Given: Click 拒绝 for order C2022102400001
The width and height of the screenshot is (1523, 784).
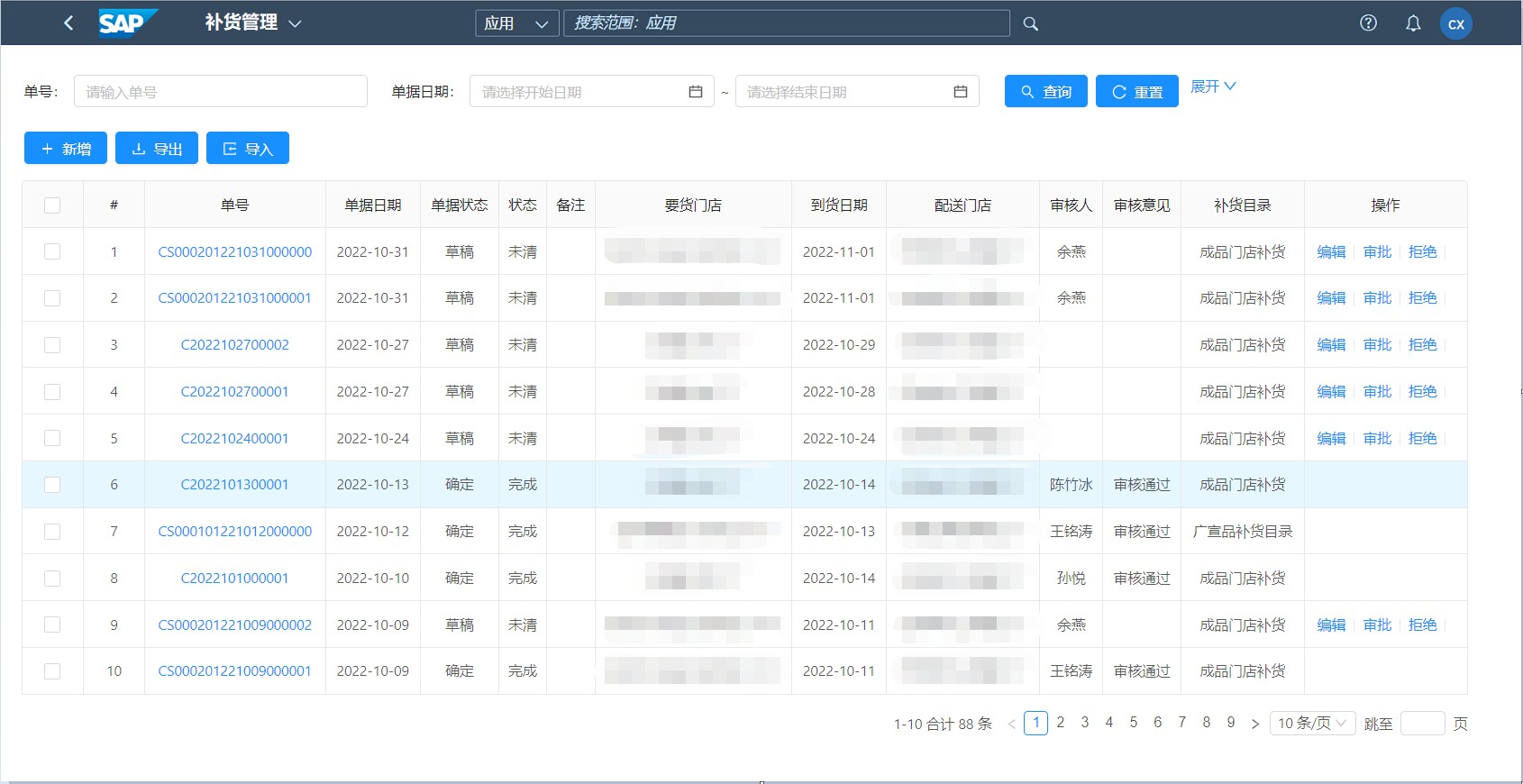Looking at the screenshot, I should coord(1422,439).
